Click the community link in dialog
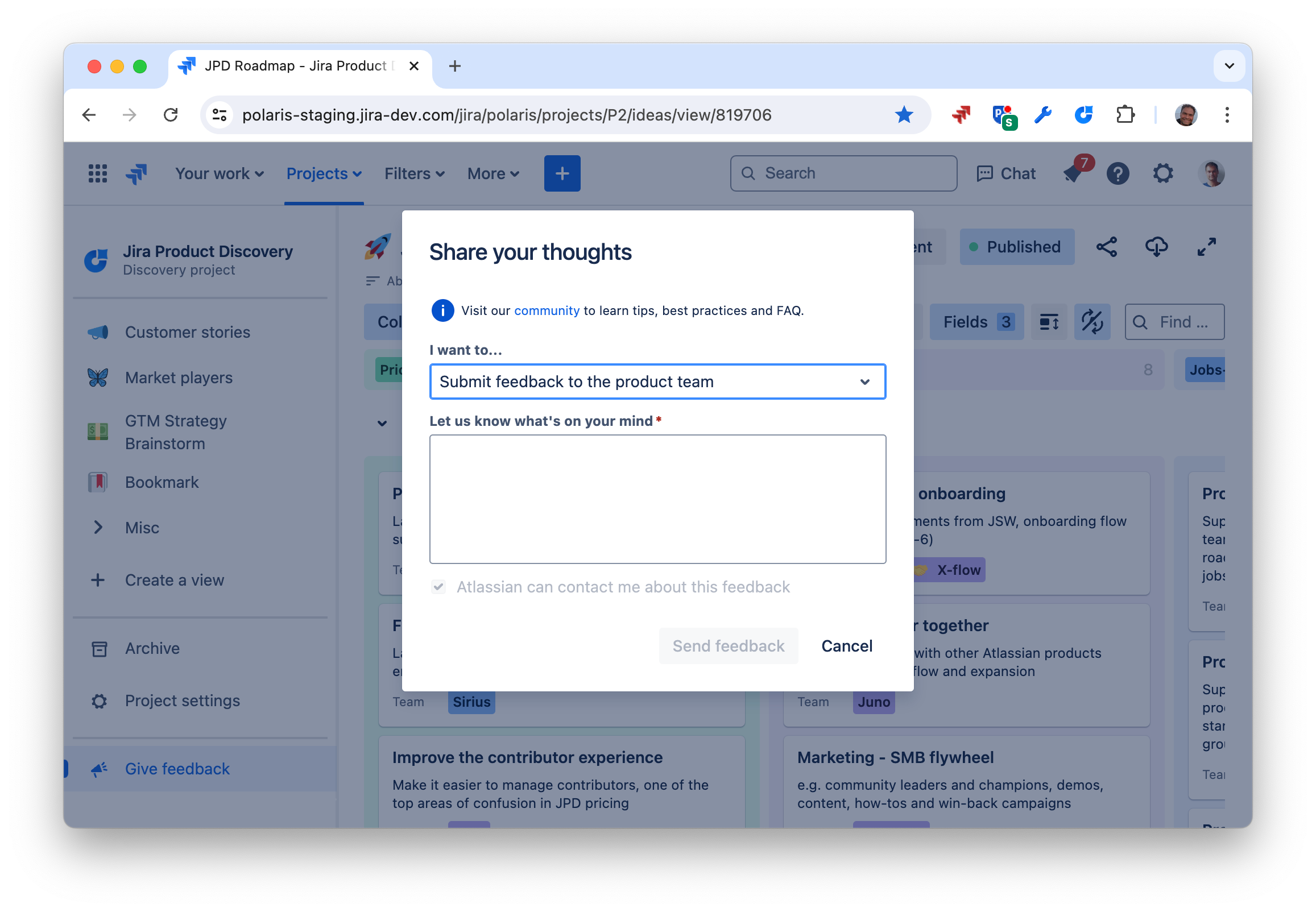 (547, 310)
